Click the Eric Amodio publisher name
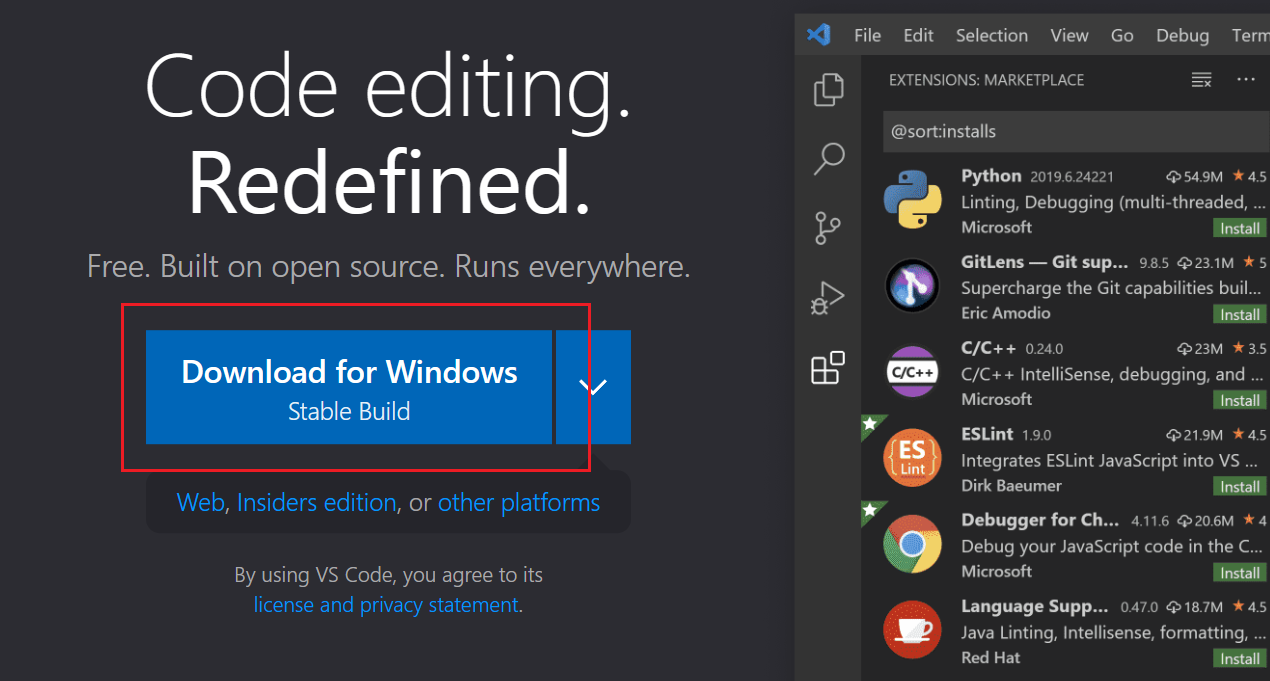The width and height of the screenshot is (1270, 681). point(1005,313)
